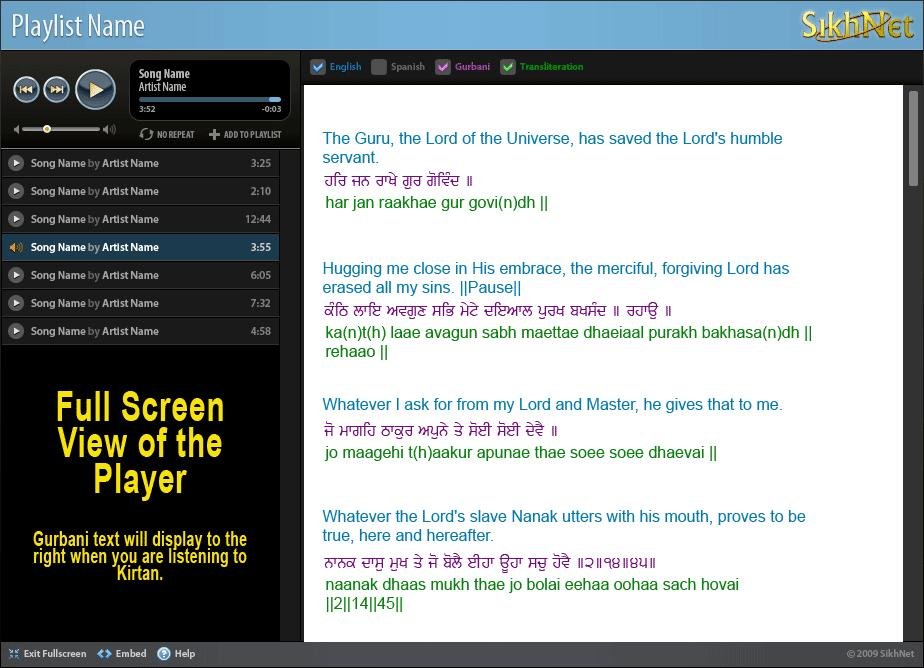This screenshot has width=924, height=668.
Task: Uncheck the English translation checkbox
Action: coord(318,67)
